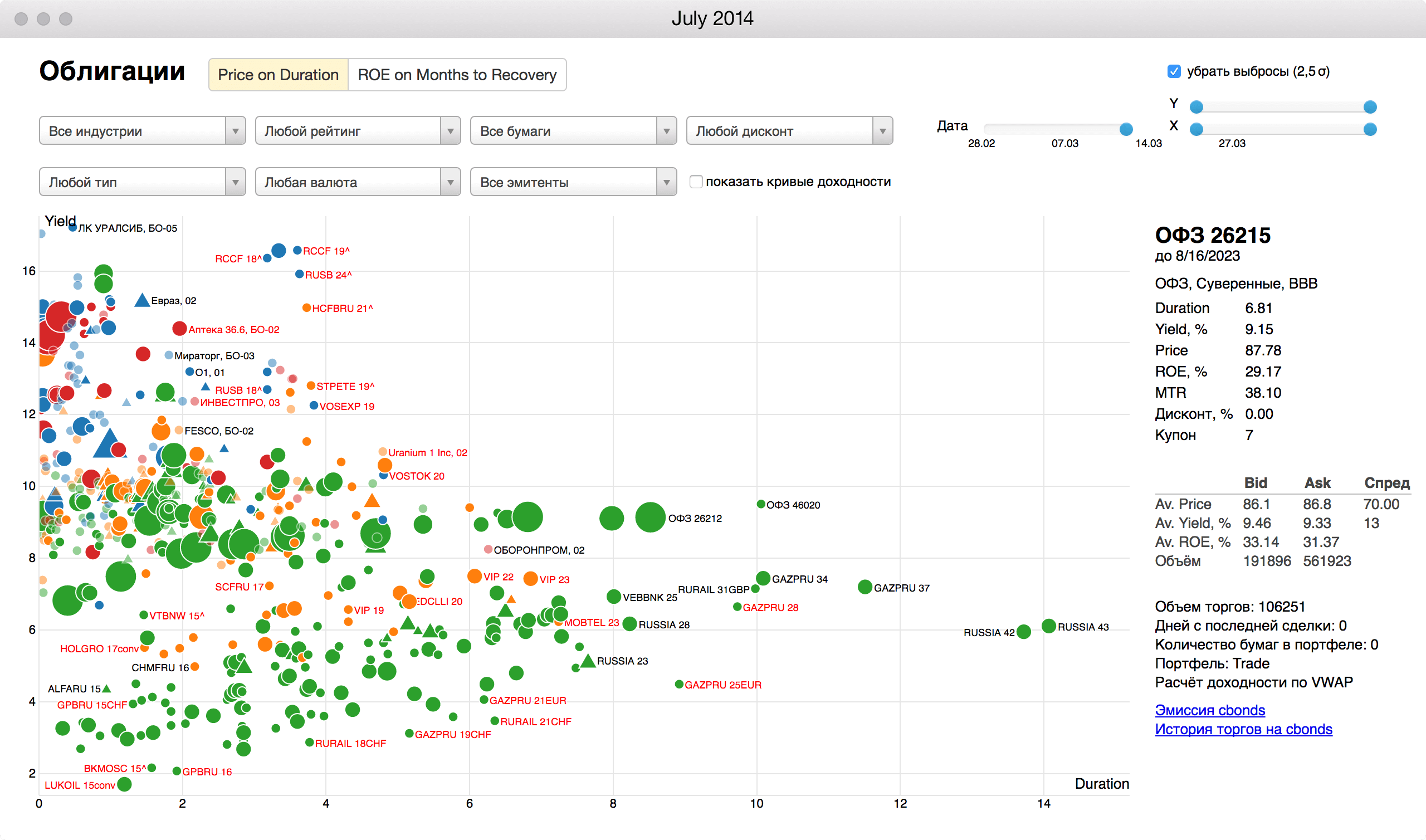Select the GAZPRU 37 bond bubble

[865, 587]
